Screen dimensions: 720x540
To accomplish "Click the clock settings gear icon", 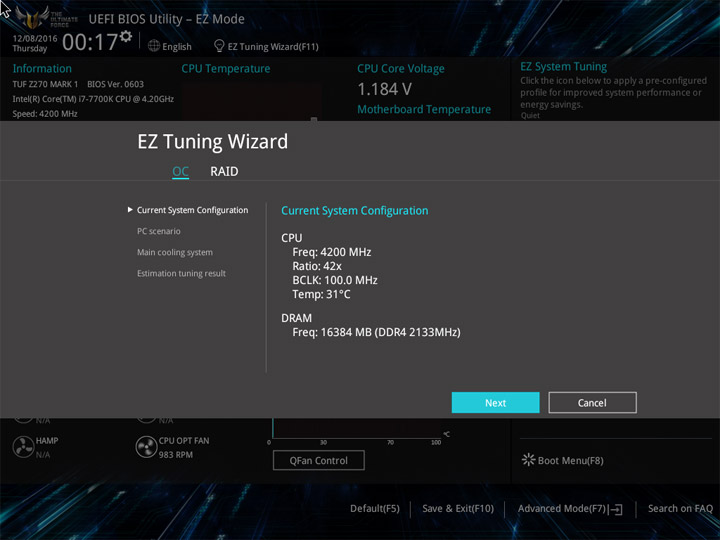I will tap(126, 36).
